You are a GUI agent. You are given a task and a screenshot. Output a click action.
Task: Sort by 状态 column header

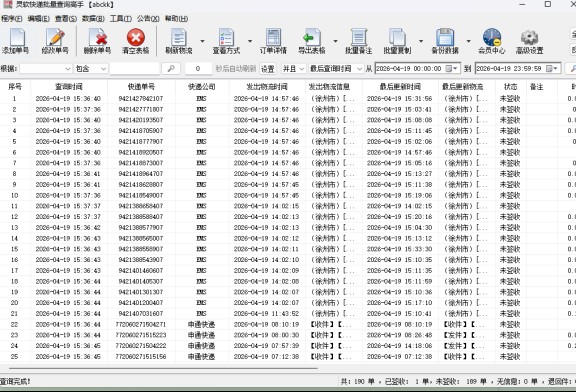click(x=510, y=87)
